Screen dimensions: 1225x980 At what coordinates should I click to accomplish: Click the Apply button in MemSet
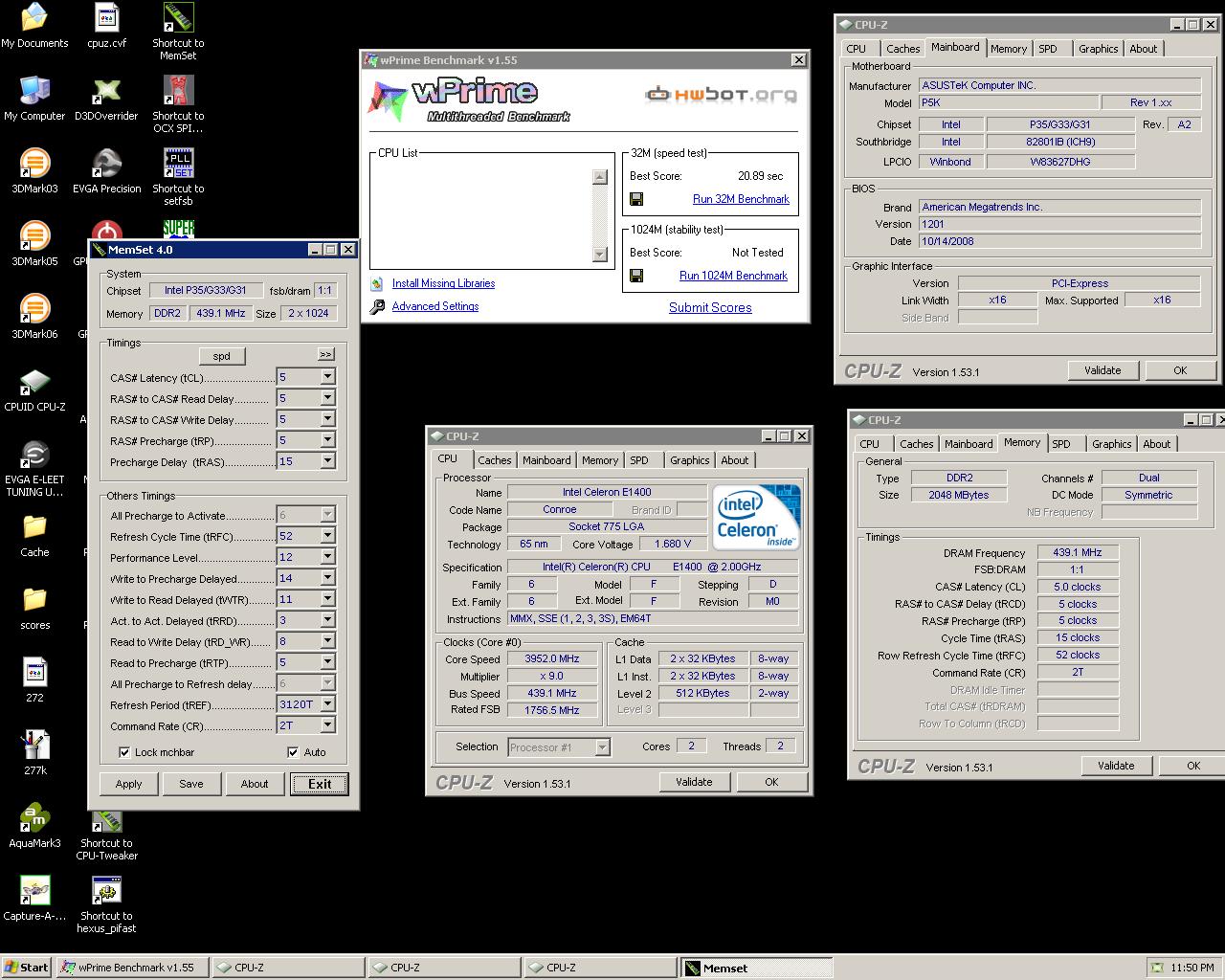tap(128, 784)
